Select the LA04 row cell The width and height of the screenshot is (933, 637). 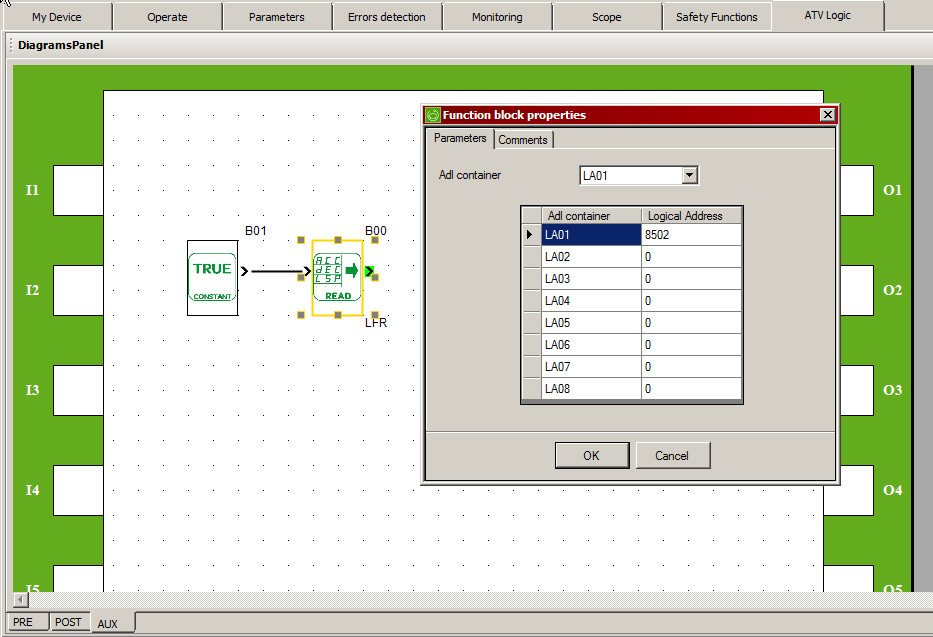(x=591, y=300)
